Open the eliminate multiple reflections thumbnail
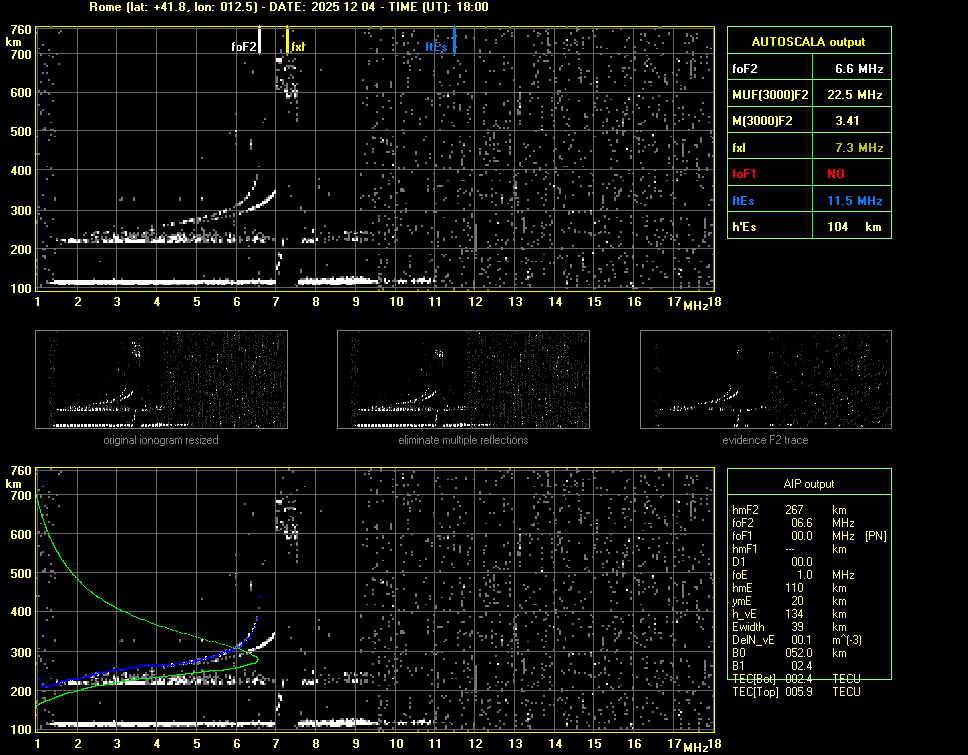968x755 pixels. point(463,379)
